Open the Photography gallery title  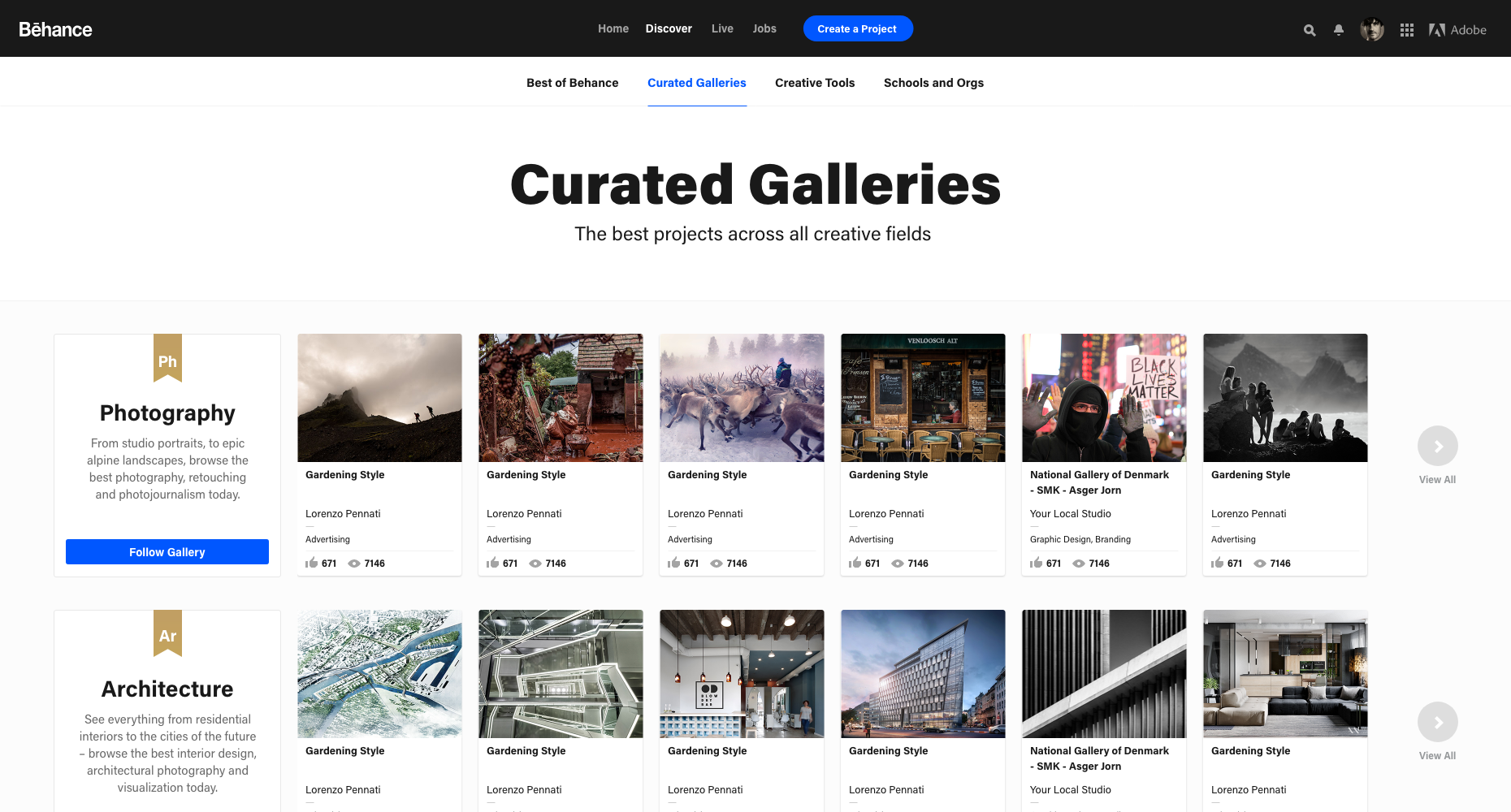click(x=167, y=413)
